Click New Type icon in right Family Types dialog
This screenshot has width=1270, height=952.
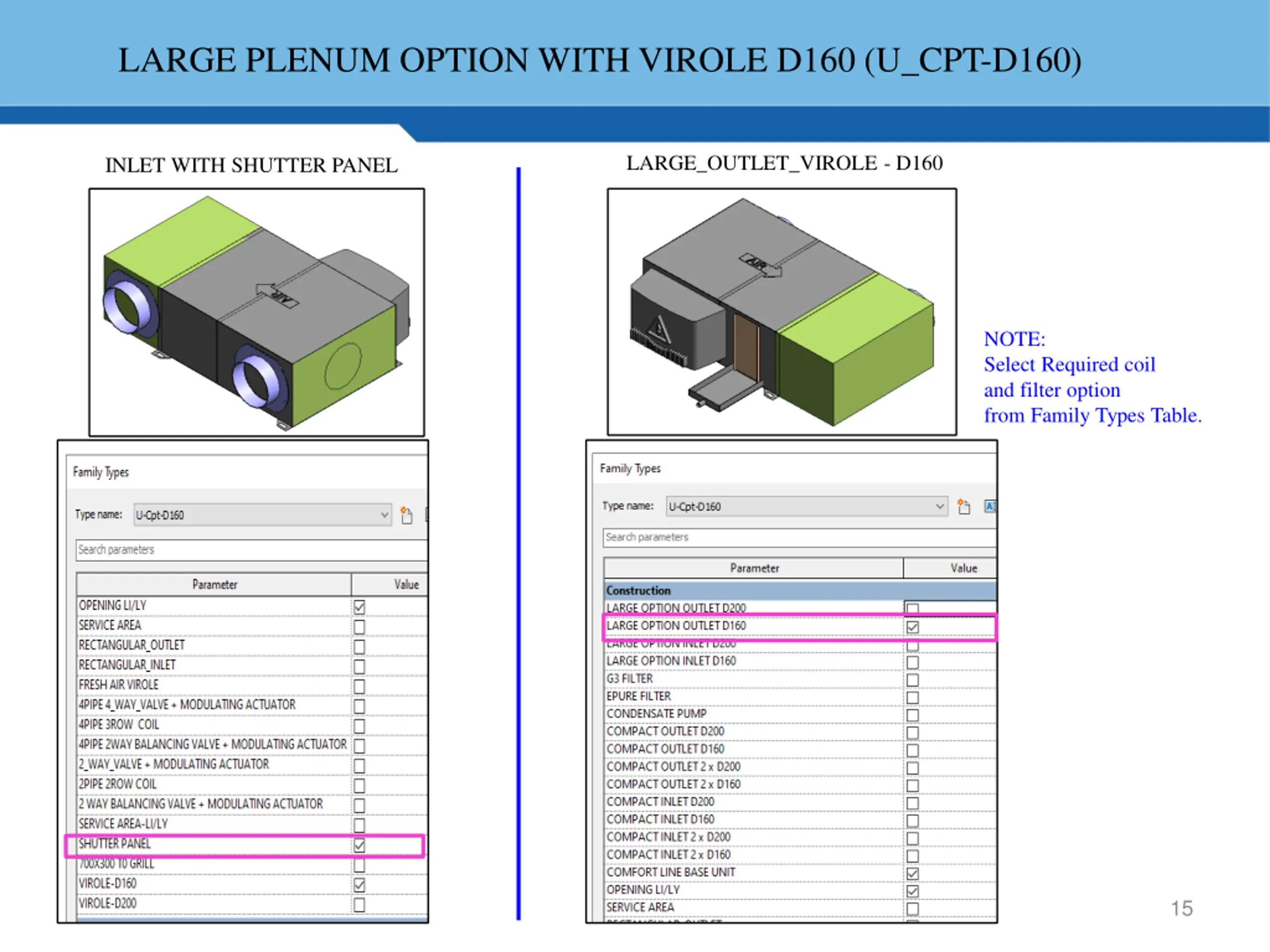963,506
